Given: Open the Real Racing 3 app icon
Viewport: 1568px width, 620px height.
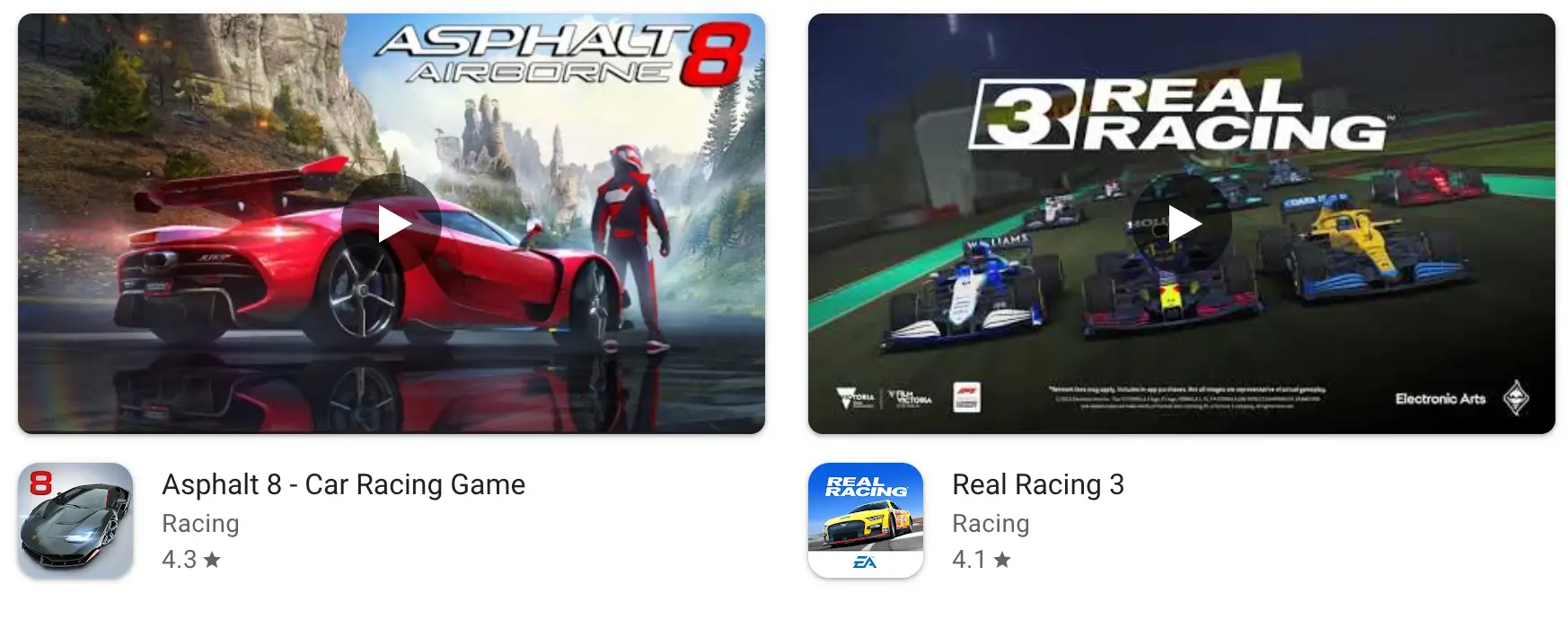Looking at the screenshot, I should click(866, 520).
